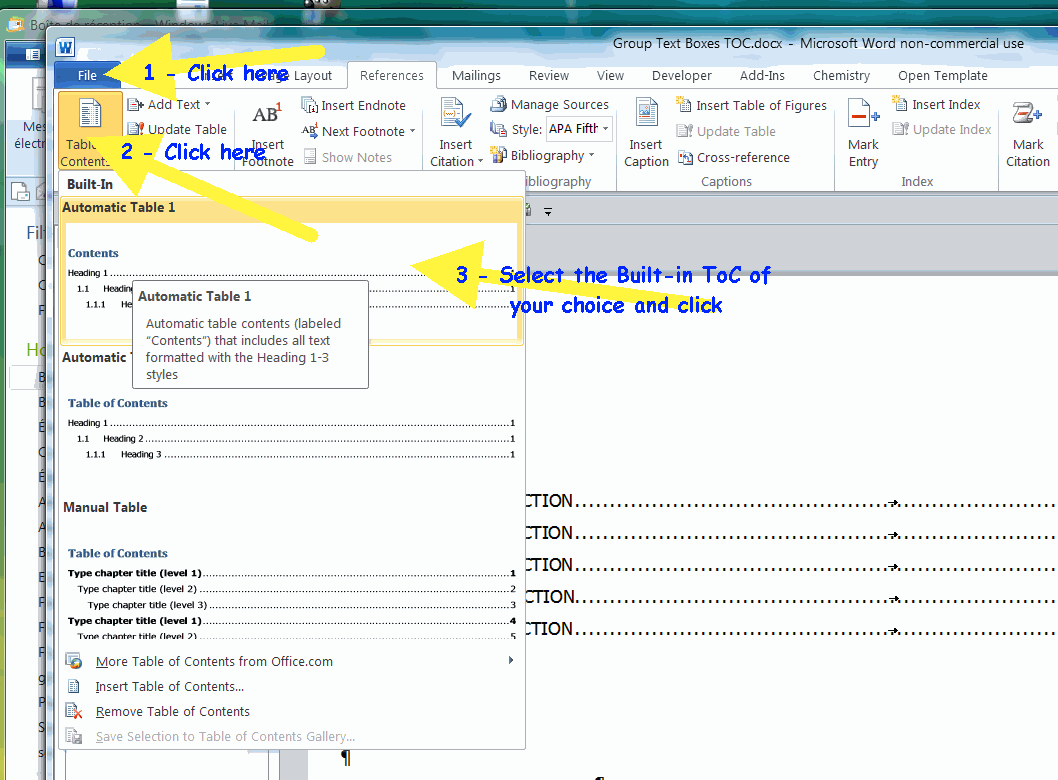Click Insert Index
Screen dimensions: 1058x780
pos(937,105)
